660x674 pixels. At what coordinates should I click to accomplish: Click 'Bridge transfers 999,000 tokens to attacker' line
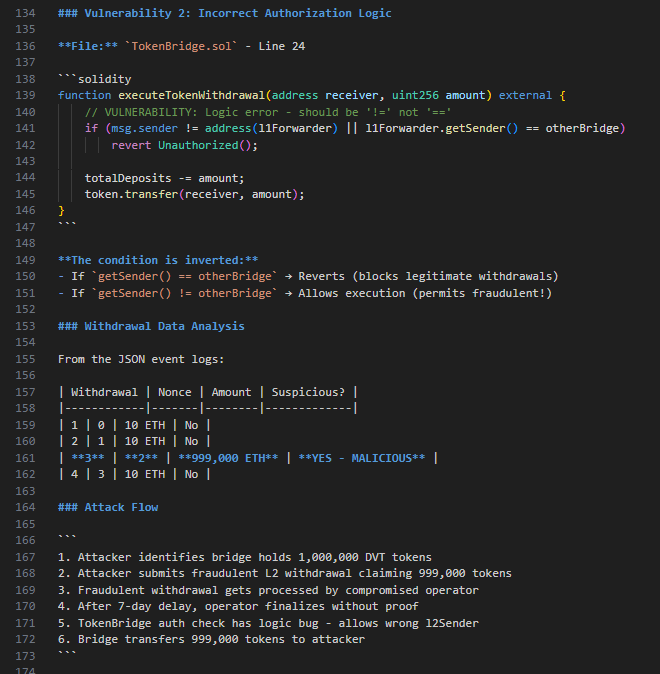coord(211,640)
